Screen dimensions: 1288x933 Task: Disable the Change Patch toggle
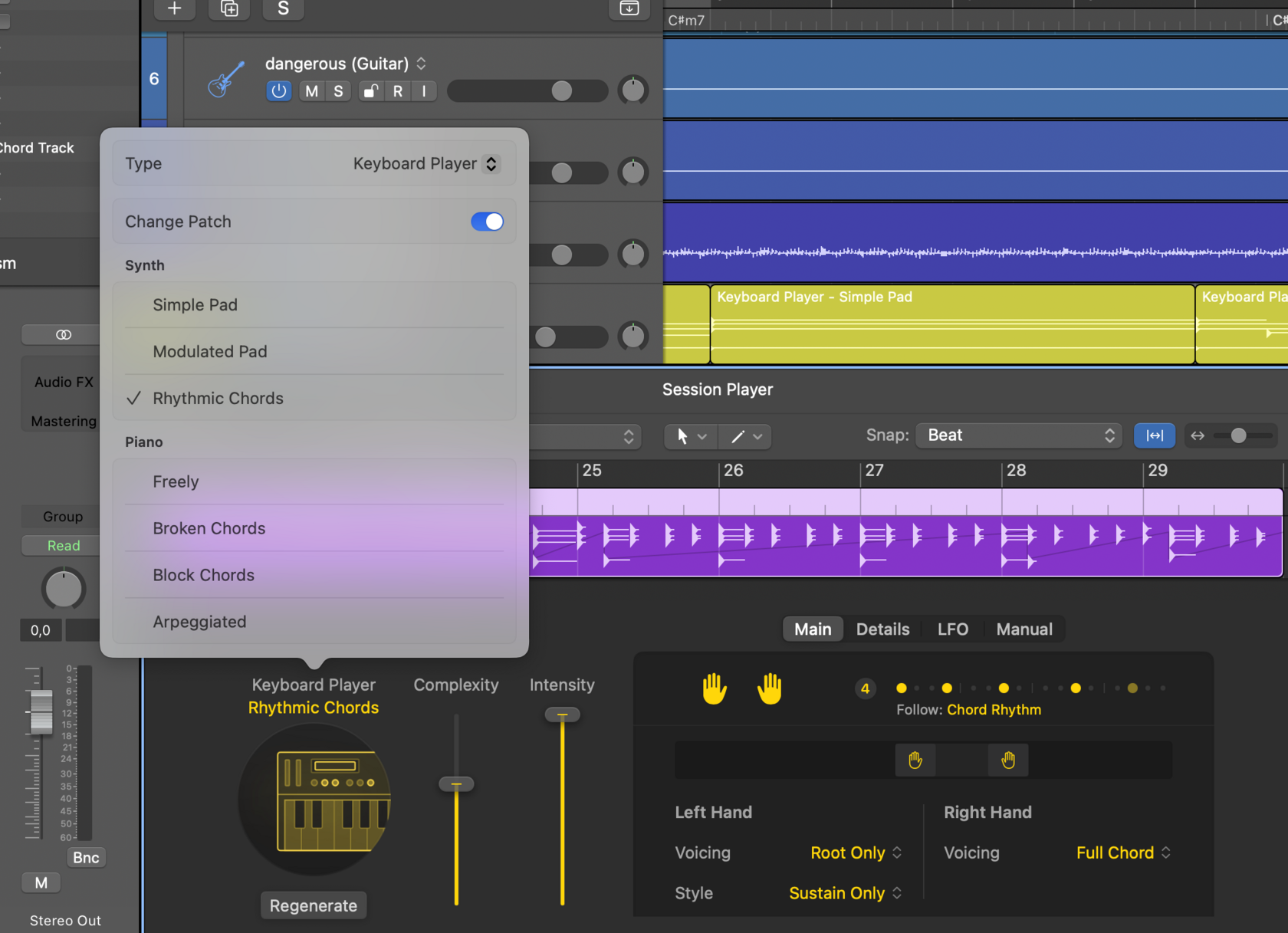click(487, 221)
